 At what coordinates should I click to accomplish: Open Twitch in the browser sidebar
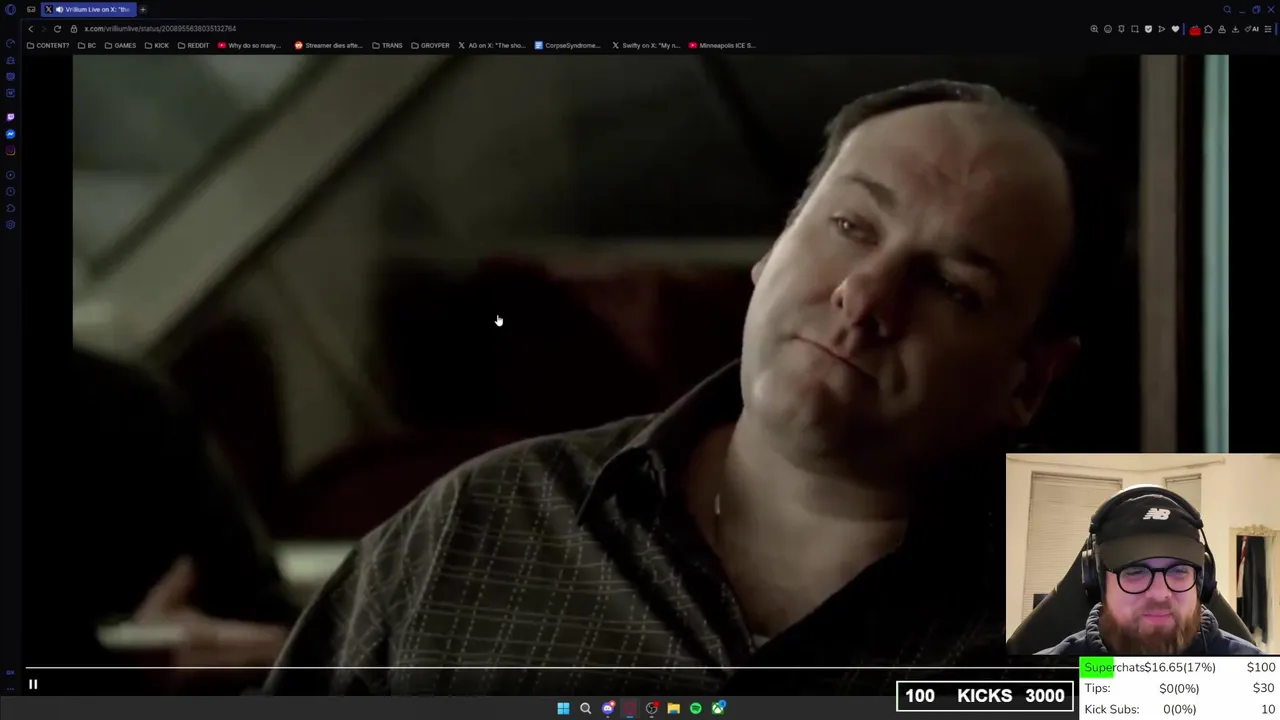(x=10, y=117)
